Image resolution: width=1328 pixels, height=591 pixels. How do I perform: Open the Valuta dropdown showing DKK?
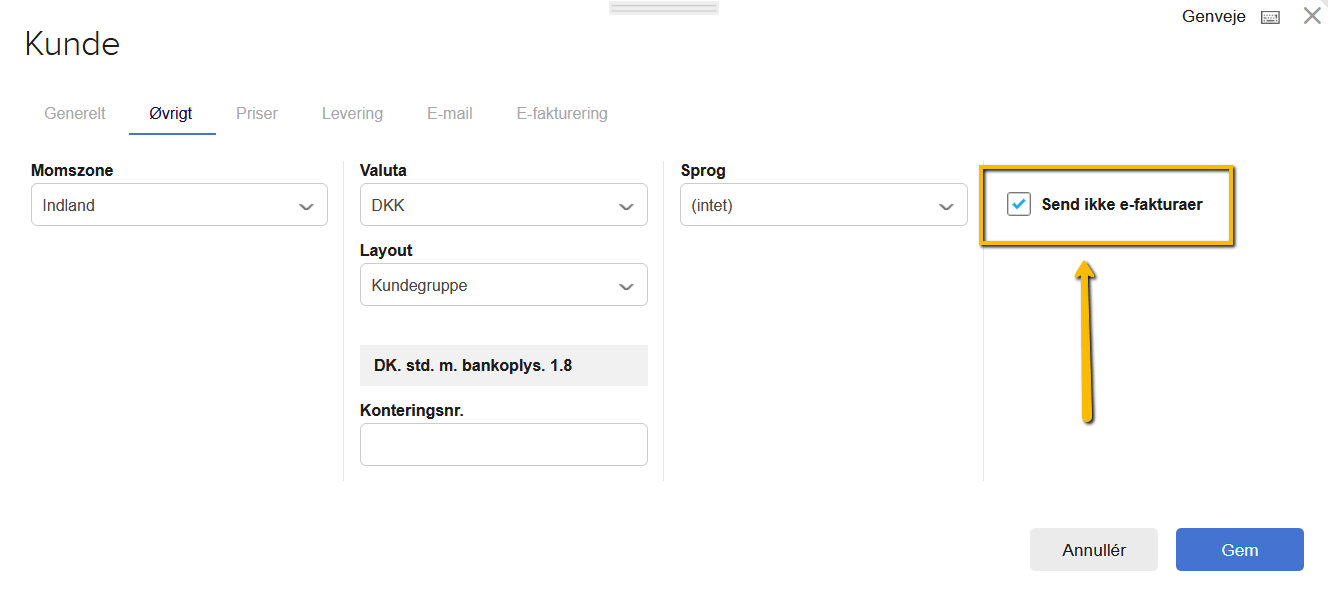tap(503, 205)
